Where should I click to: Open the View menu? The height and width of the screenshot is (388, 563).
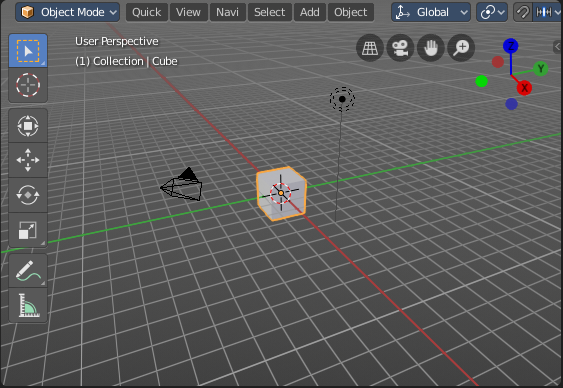[x=189, y=12]
